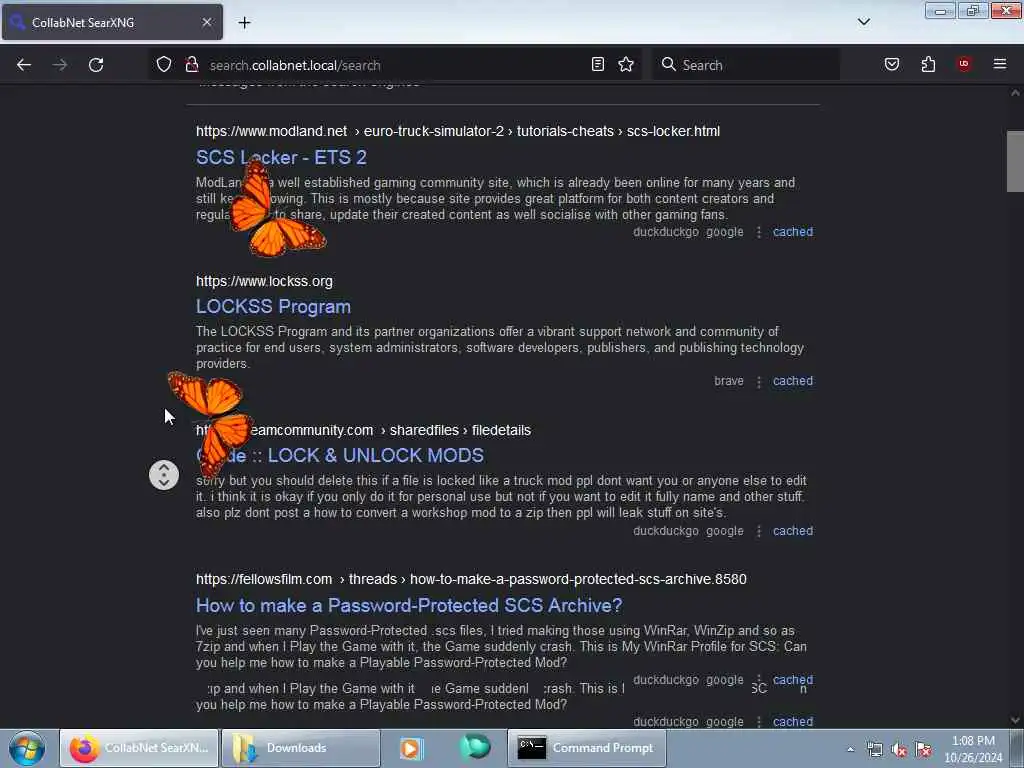Click the scrollbar down arrow

[1015, 720]
